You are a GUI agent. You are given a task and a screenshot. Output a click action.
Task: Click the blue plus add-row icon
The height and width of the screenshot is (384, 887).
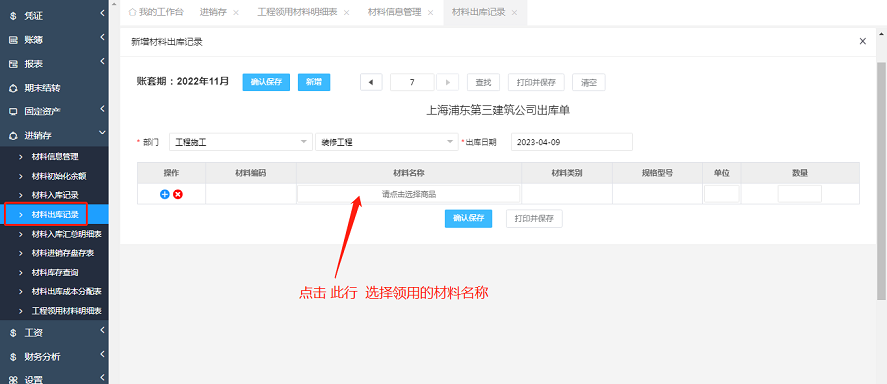tap(165, 194)
